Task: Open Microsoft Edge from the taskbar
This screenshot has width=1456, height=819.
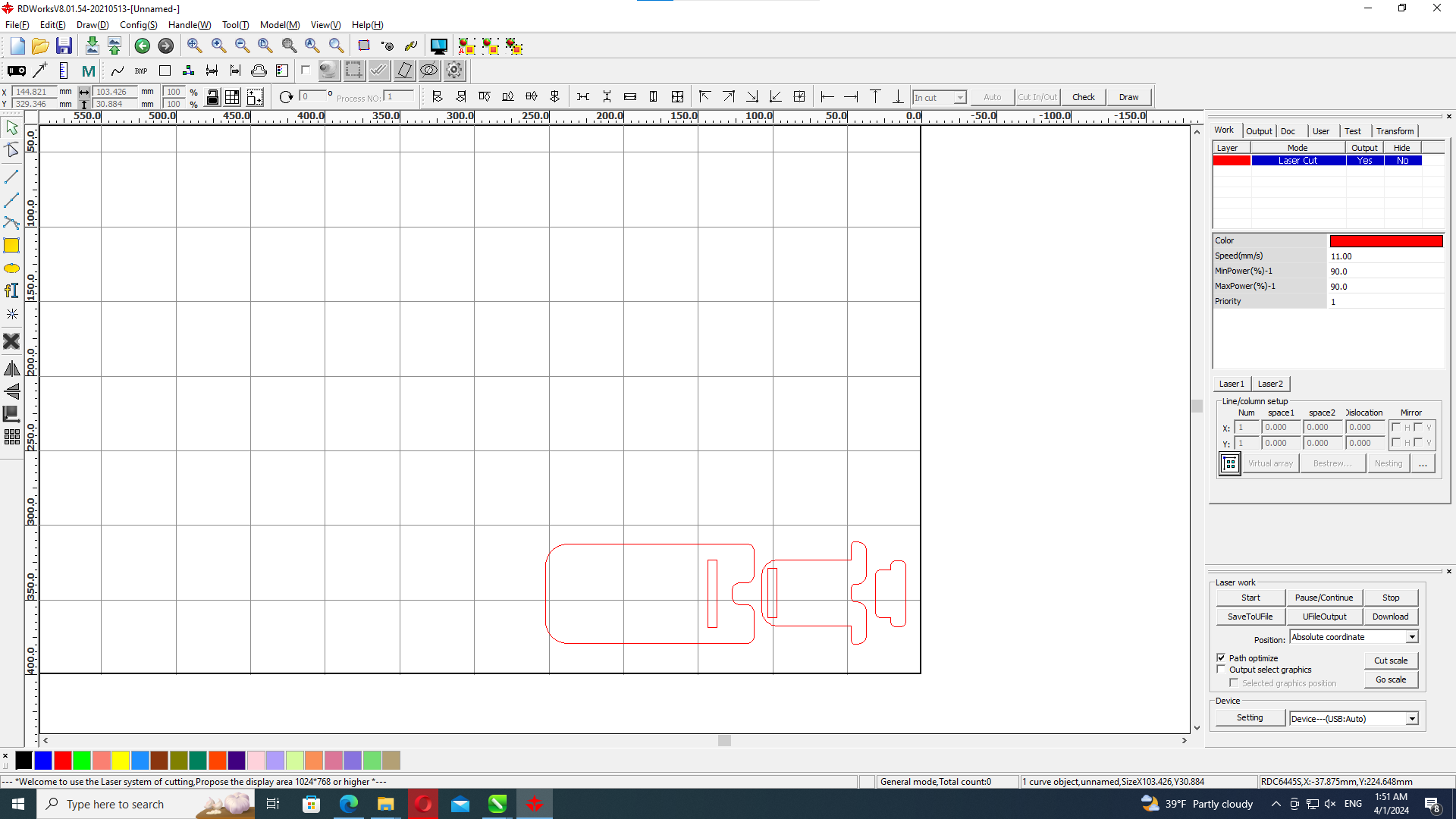Action: tap(348, 804)
